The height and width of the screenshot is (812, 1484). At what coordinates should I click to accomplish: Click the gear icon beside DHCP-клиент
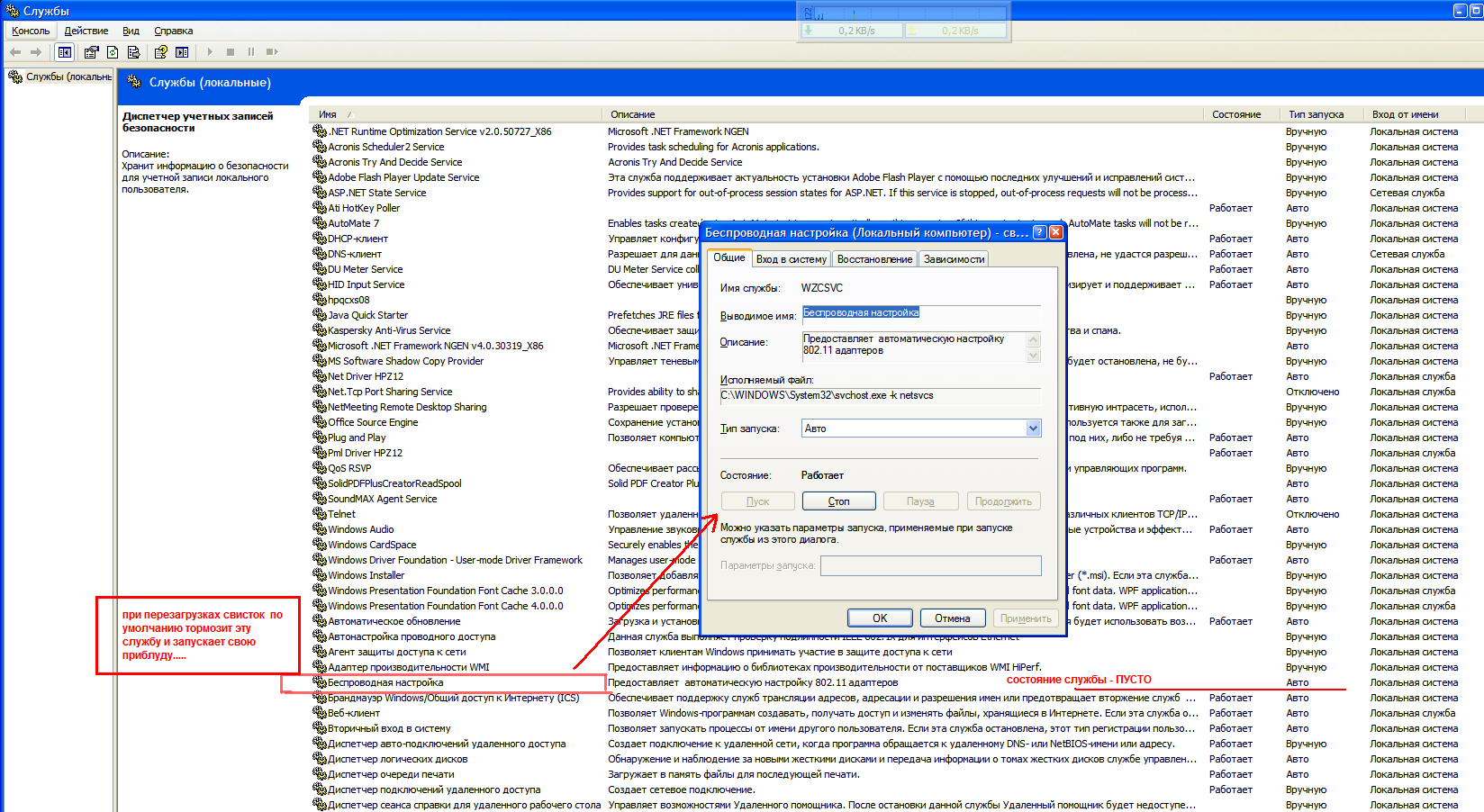click(x=320, y=239)
